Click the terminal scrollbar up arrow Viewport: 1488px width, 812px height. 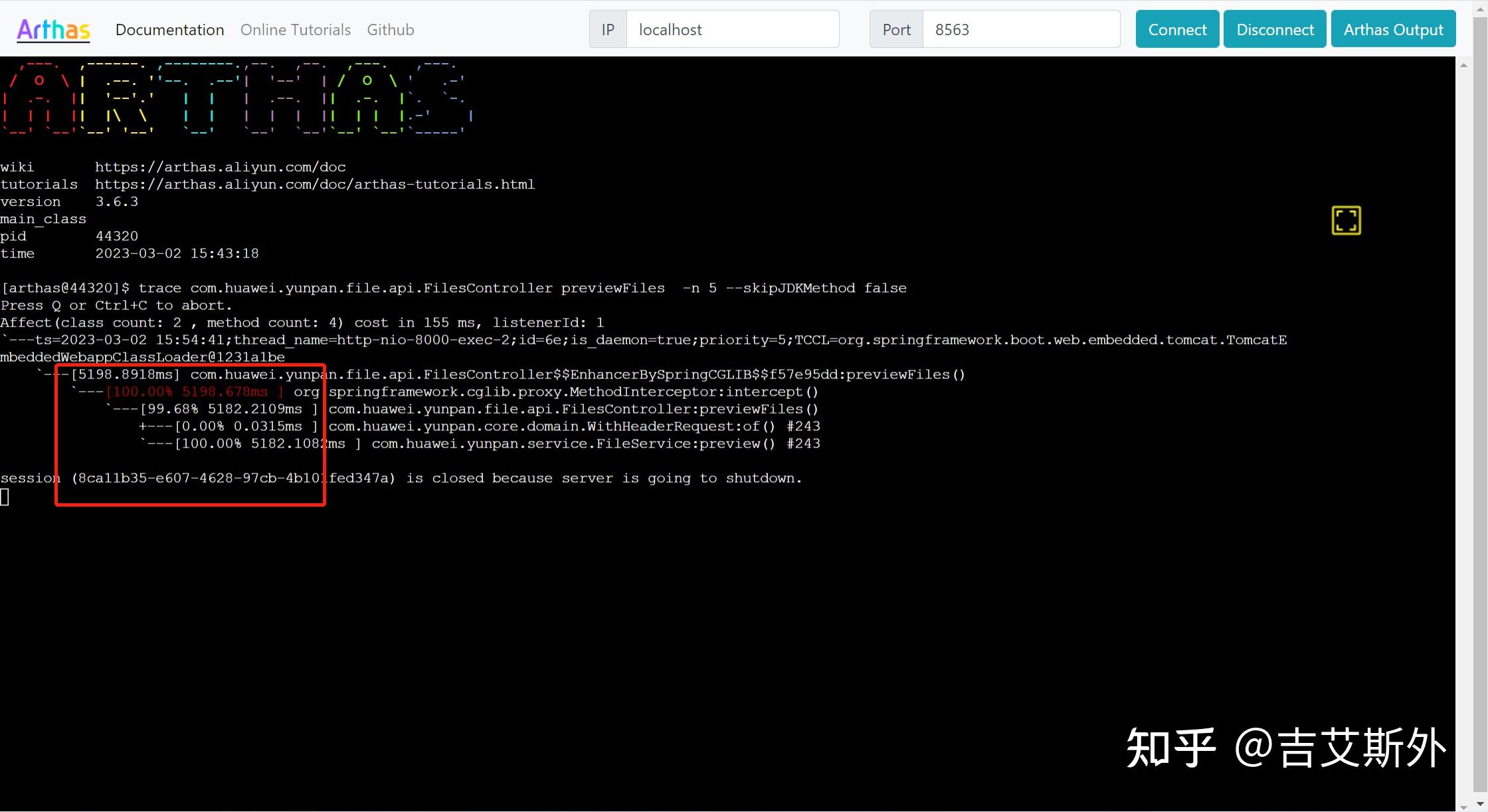tap(1463, 66)
